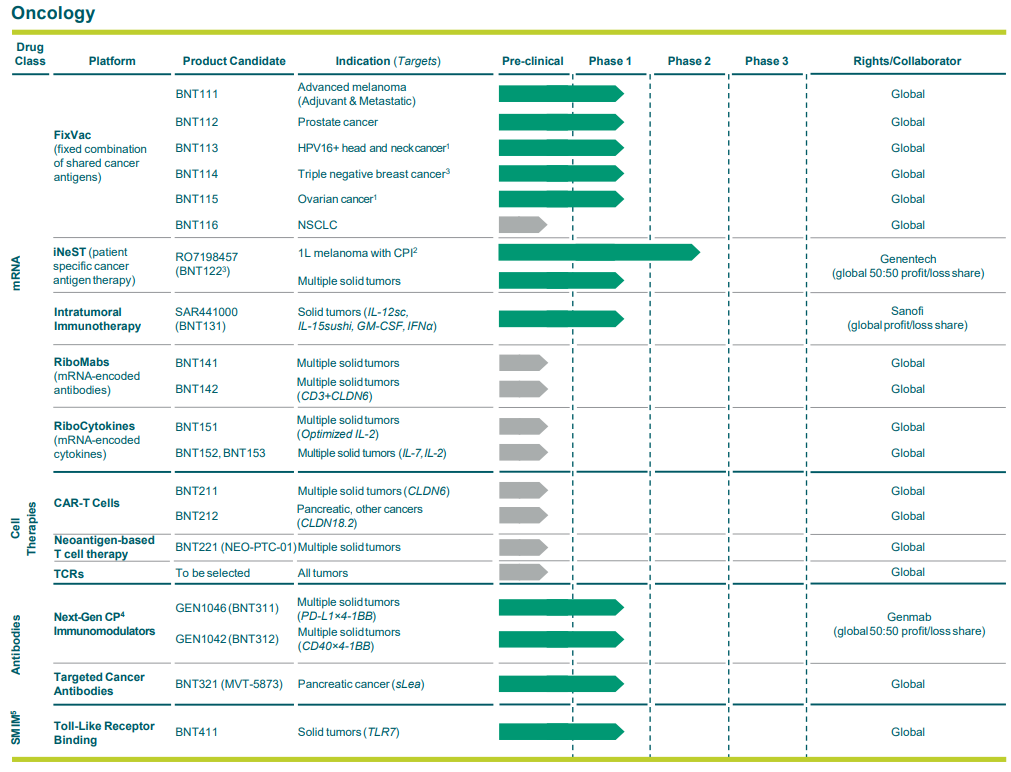The image size is (1011, 772).
Task: Select the BNT411 candidate name
Action: point(197,732)
